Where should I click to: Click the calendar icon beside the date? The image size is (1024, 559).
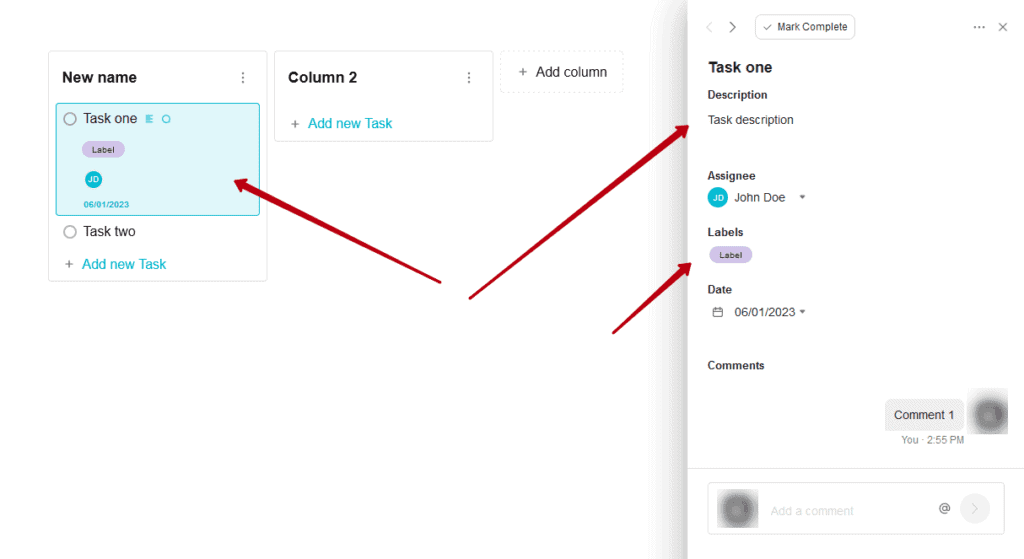[718, 312]
